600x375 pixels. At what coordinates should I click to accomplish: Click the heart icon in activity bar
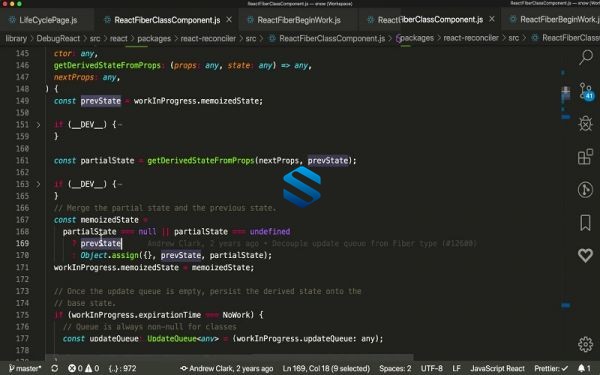click(585, 255)
